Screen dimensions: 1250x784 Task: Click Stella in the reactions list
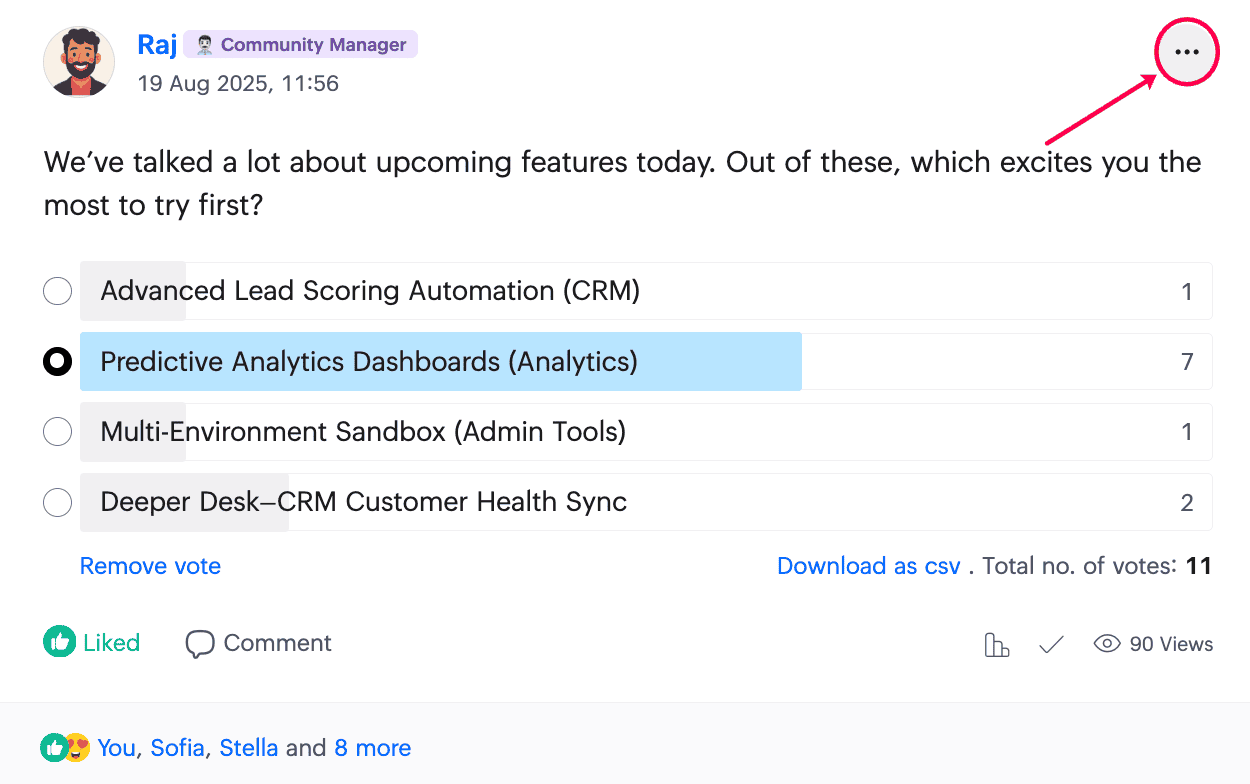pyautogui.click(x=249, y=748)
